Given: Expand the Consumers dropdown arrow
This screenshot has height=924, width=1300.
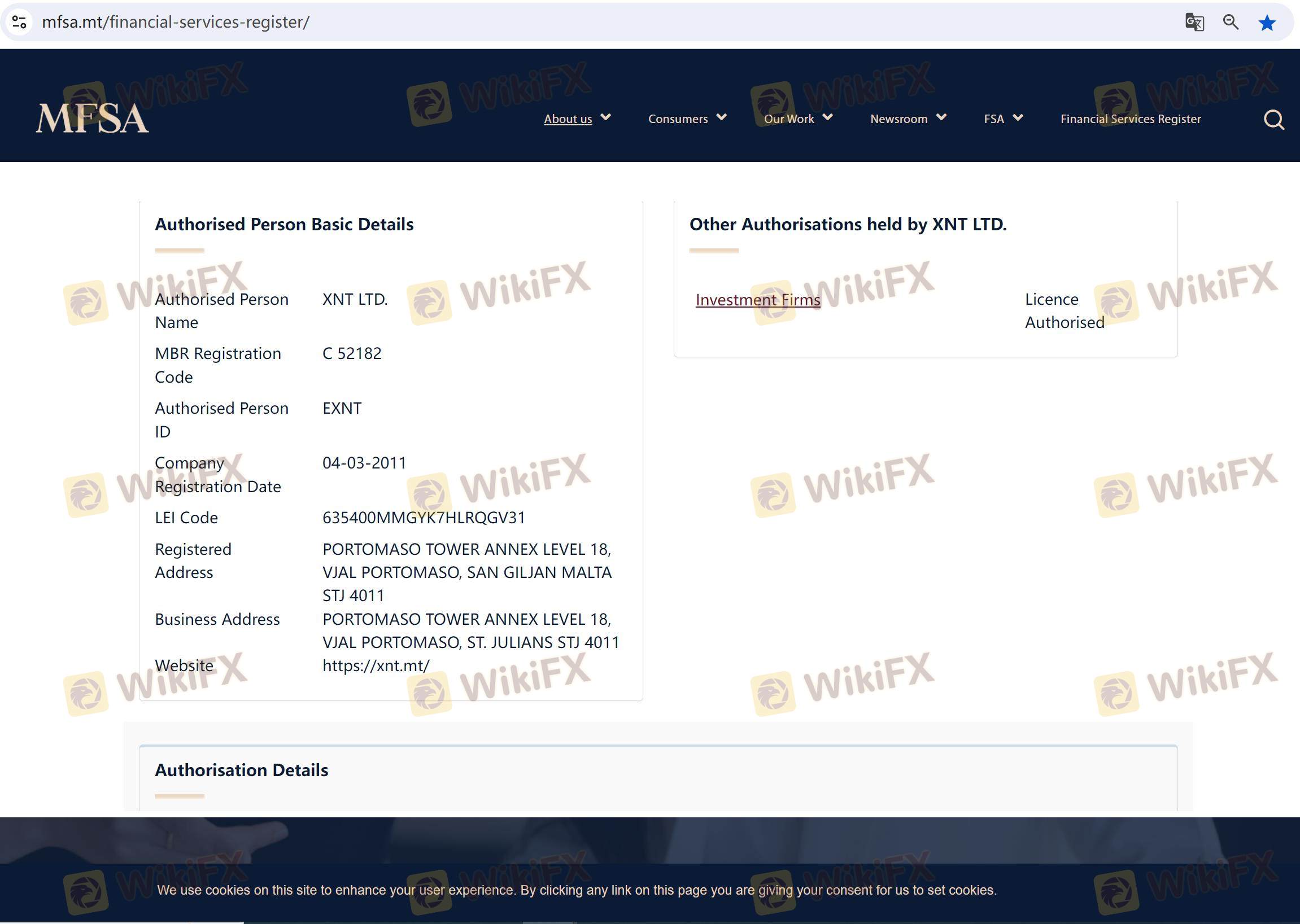Looking at the screenshot, I should point(721,117).
